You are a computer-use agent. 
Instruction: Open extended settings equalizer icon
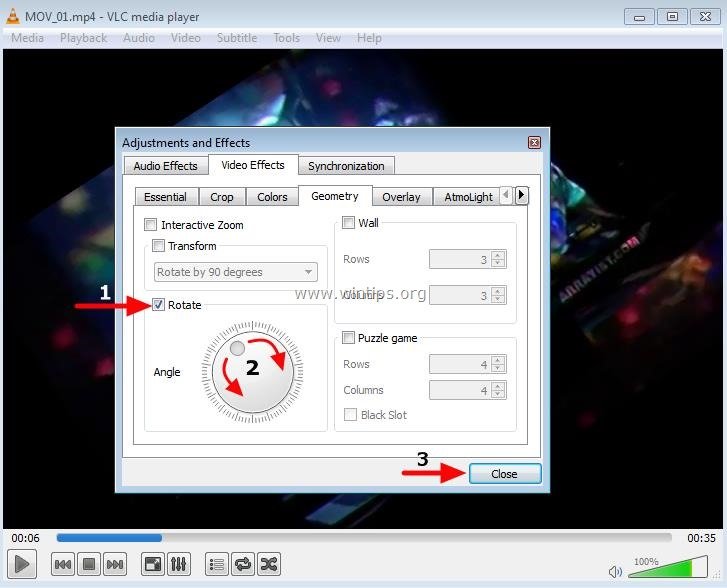(x=179, y=564)
